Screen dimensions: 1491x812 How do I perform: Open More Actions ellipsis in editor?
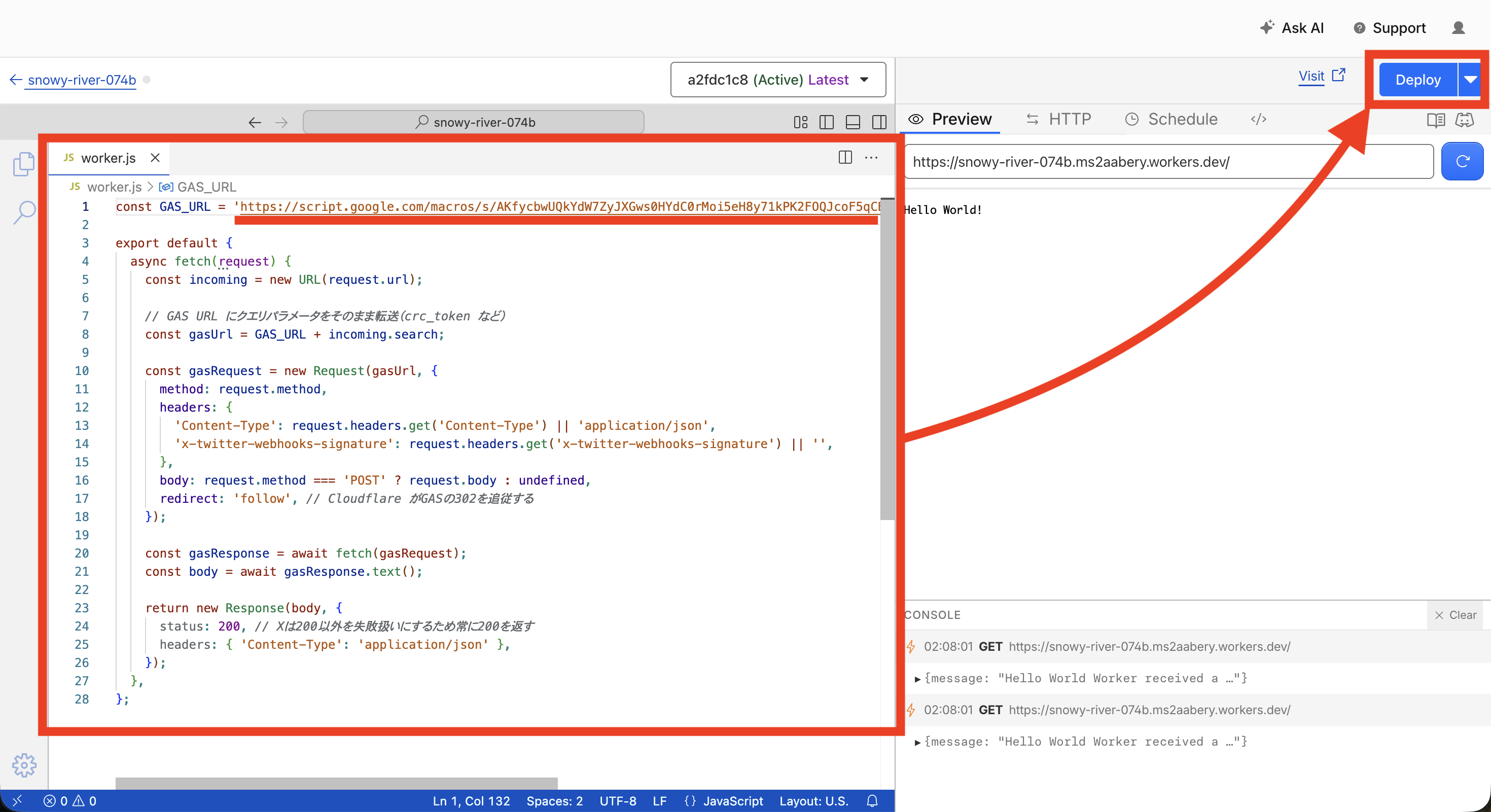(871, 157)
